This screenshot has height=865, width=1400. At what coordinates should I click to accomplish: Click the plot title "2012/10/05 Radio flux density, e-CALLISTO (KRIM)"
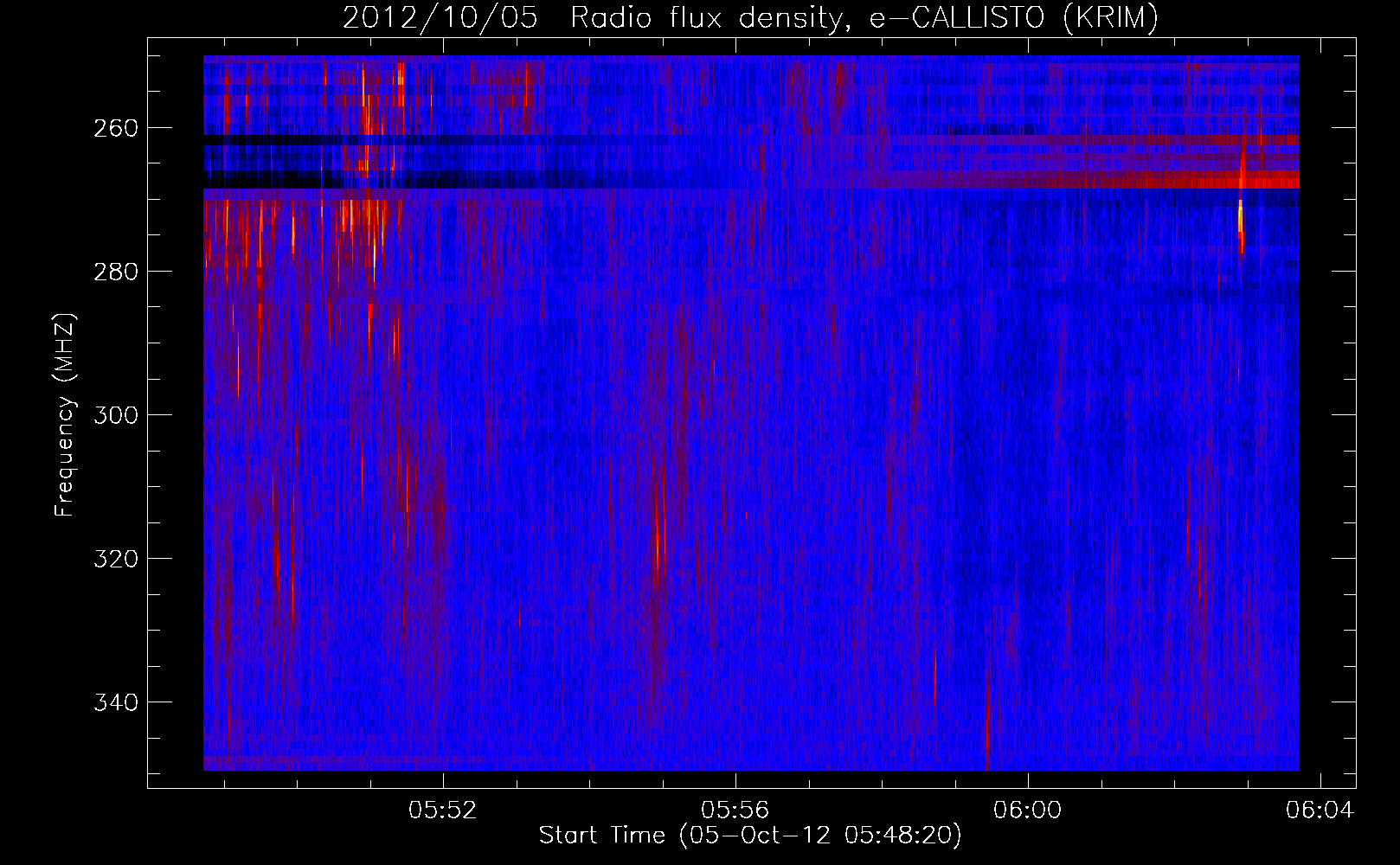pyautogui.click(x=750, y=17)
